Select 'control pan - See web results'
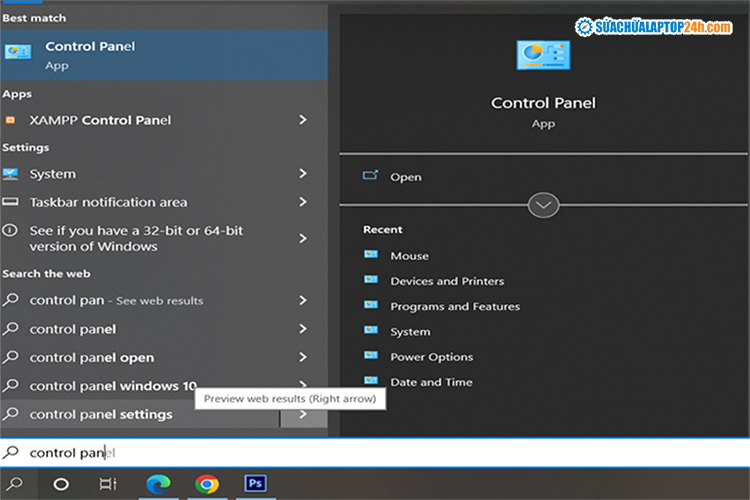Screen dimensions: 750x500 (x=116, y=300)
